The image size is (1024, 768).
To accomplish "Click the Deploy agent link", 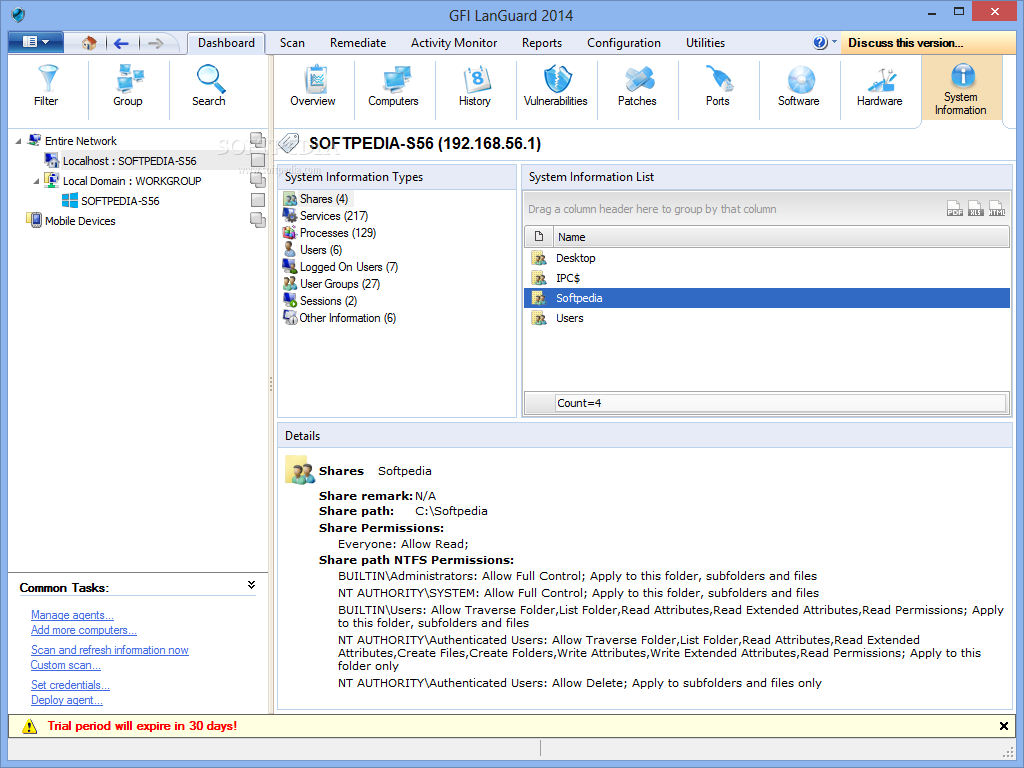I will (67, 699).
